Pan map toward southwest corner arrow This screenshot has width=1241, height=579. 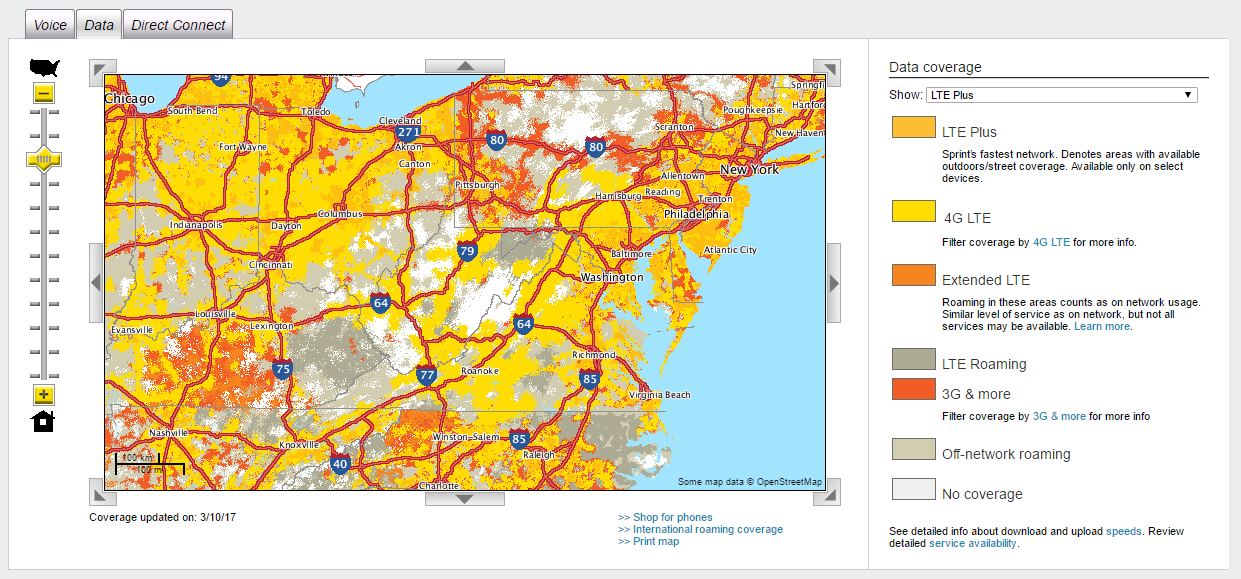[x=103, y=492]
